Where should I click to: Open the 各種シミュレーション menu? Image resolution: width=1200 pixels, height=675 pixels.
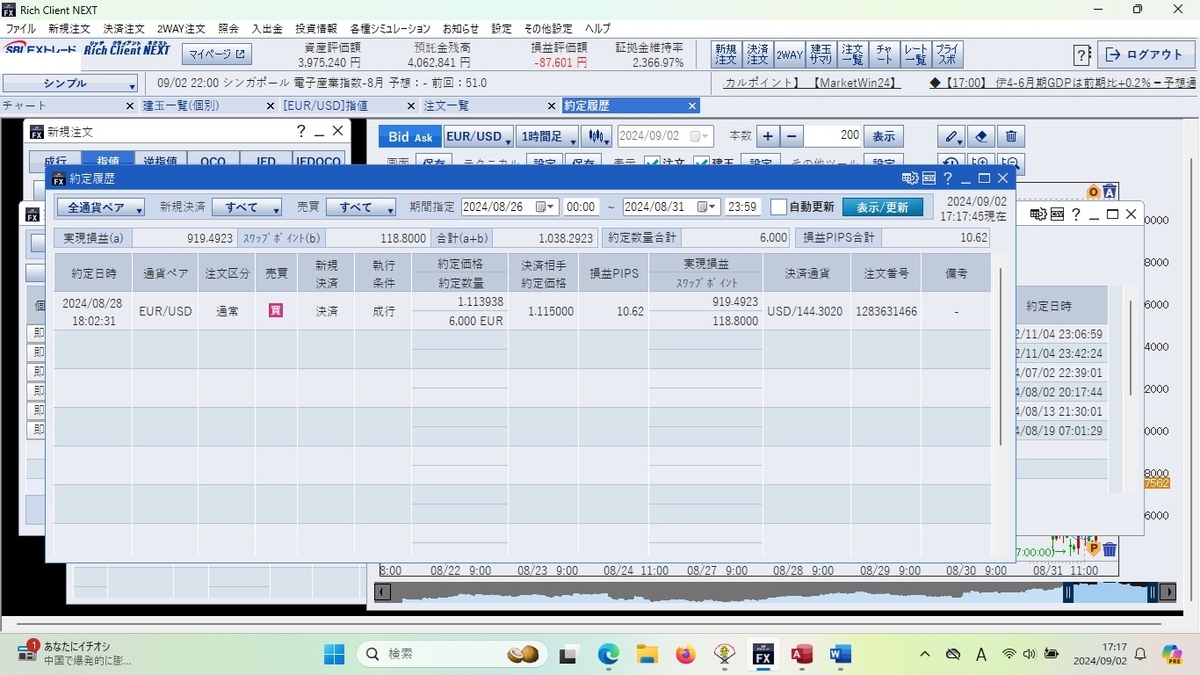tap(390, 29)
